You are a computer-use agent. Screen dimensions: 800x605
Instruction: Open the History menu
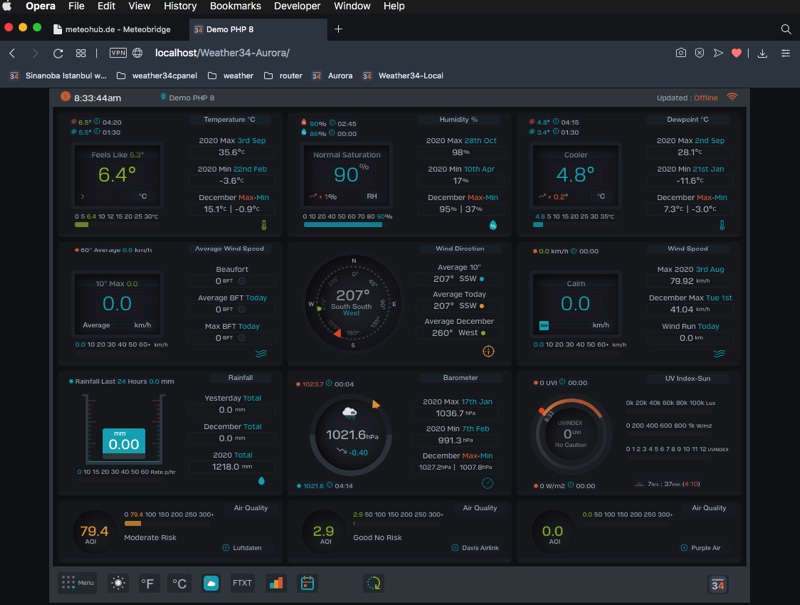pos(180,6)
